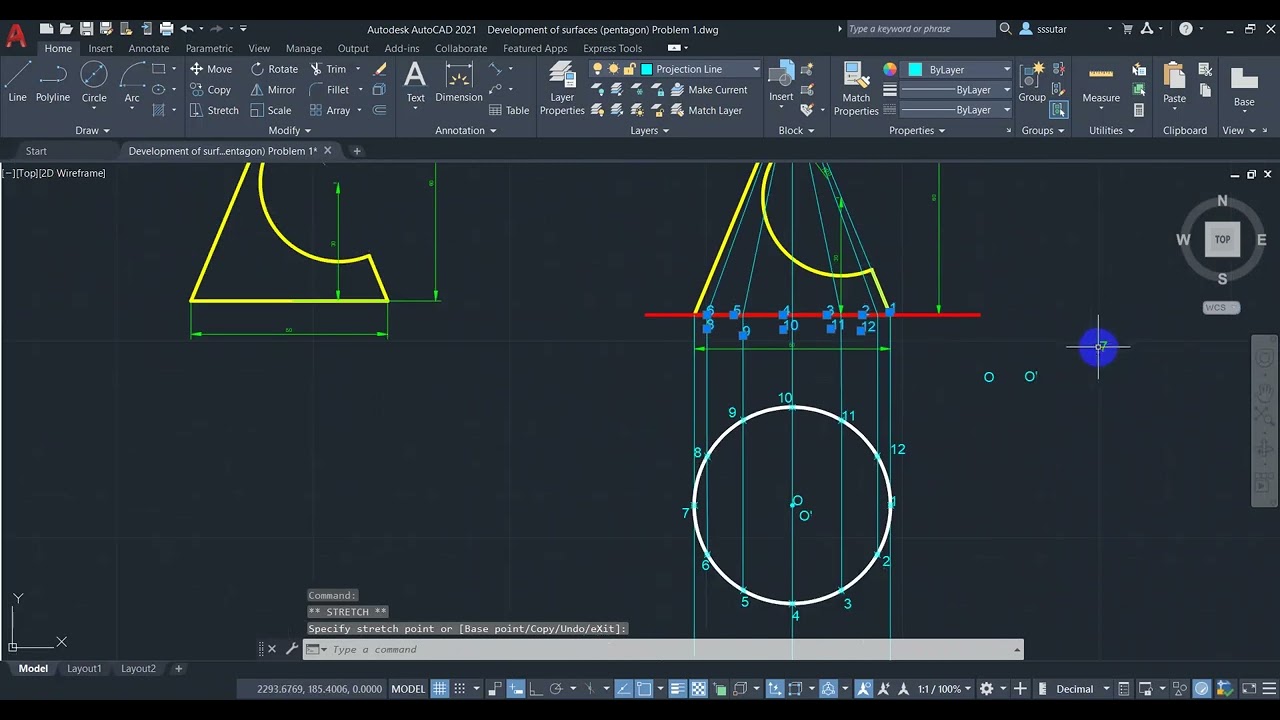Toggle snap mode in status bar

coord(460,689)
